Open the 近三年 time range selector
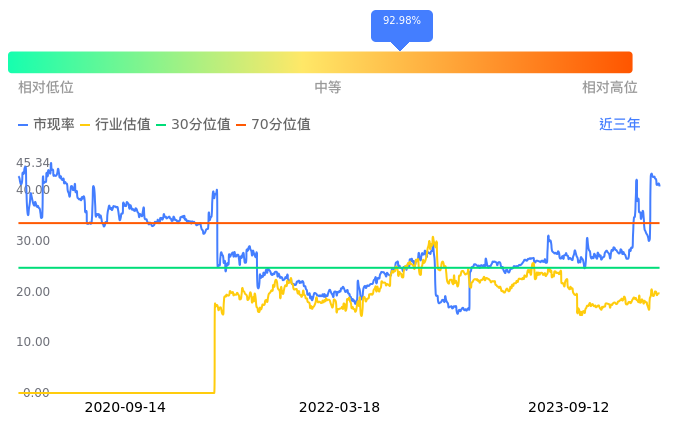 coord(620,125)
